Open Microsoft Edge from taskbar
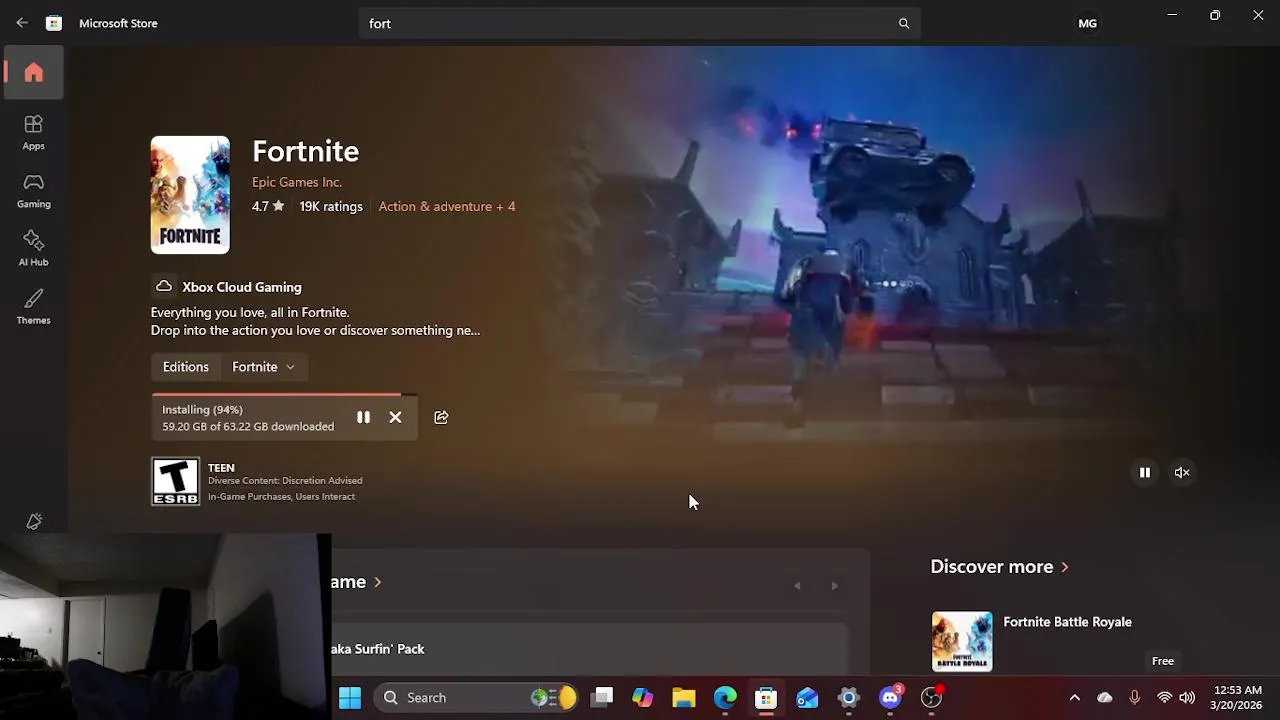This screenshot has height=720, width=1280. [725, 698]
